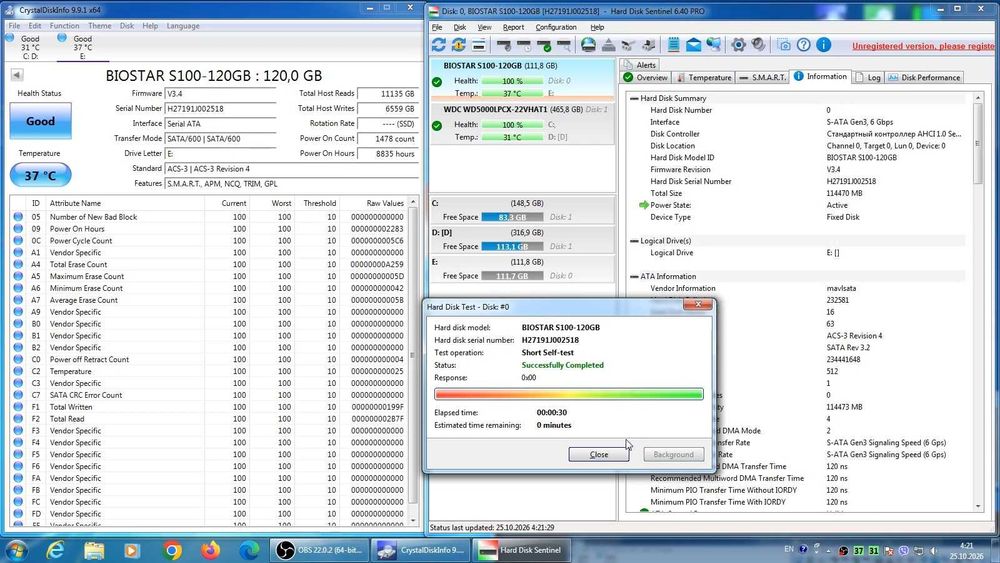This screenshot has height=563, width=1000.
Task: Click the green health check icon for WDC disk
Action: click(437, 126)
